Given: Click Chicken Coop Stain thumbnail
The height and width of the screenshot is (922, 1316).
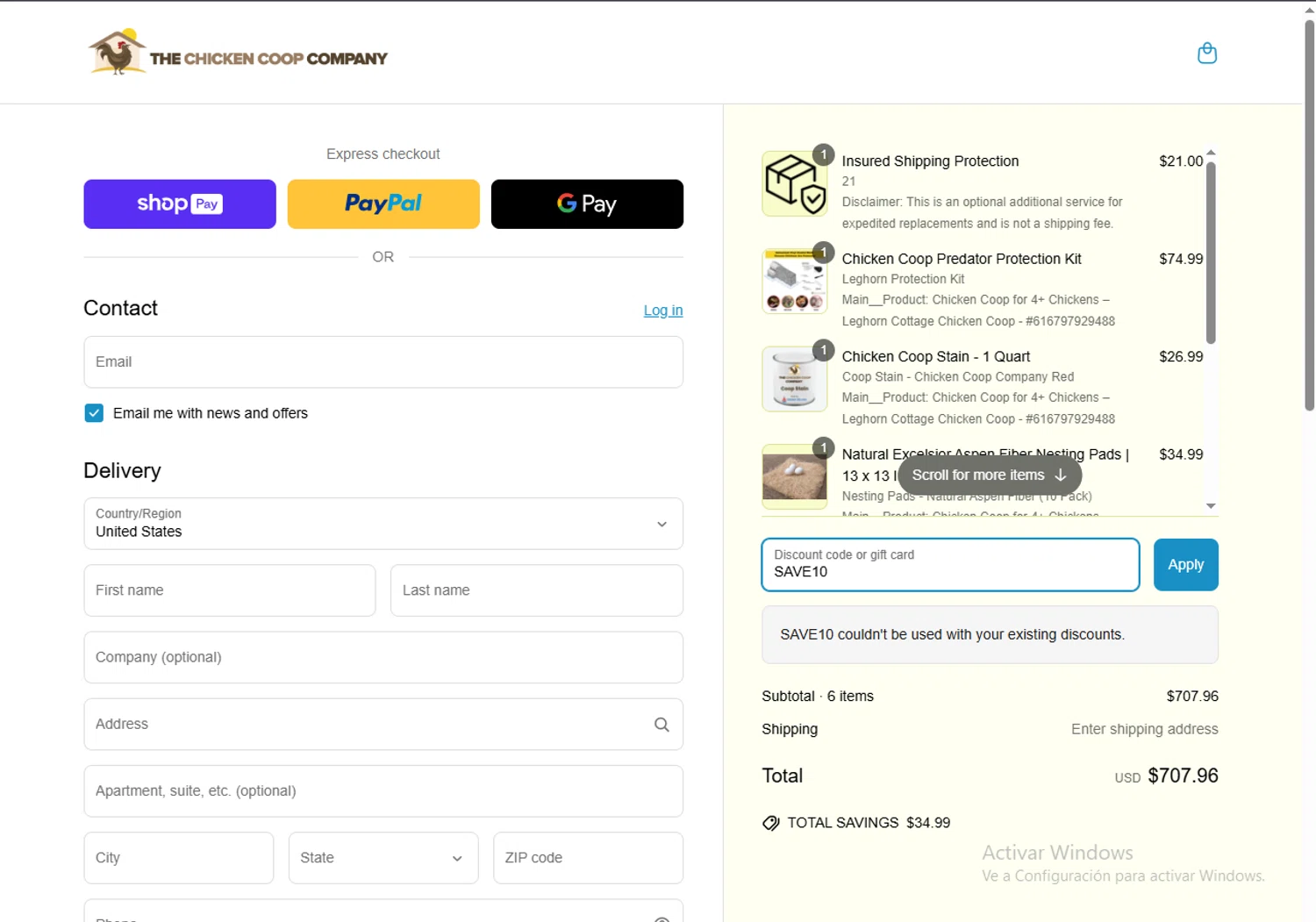Looking at the screenshot, I should point(795,379).
